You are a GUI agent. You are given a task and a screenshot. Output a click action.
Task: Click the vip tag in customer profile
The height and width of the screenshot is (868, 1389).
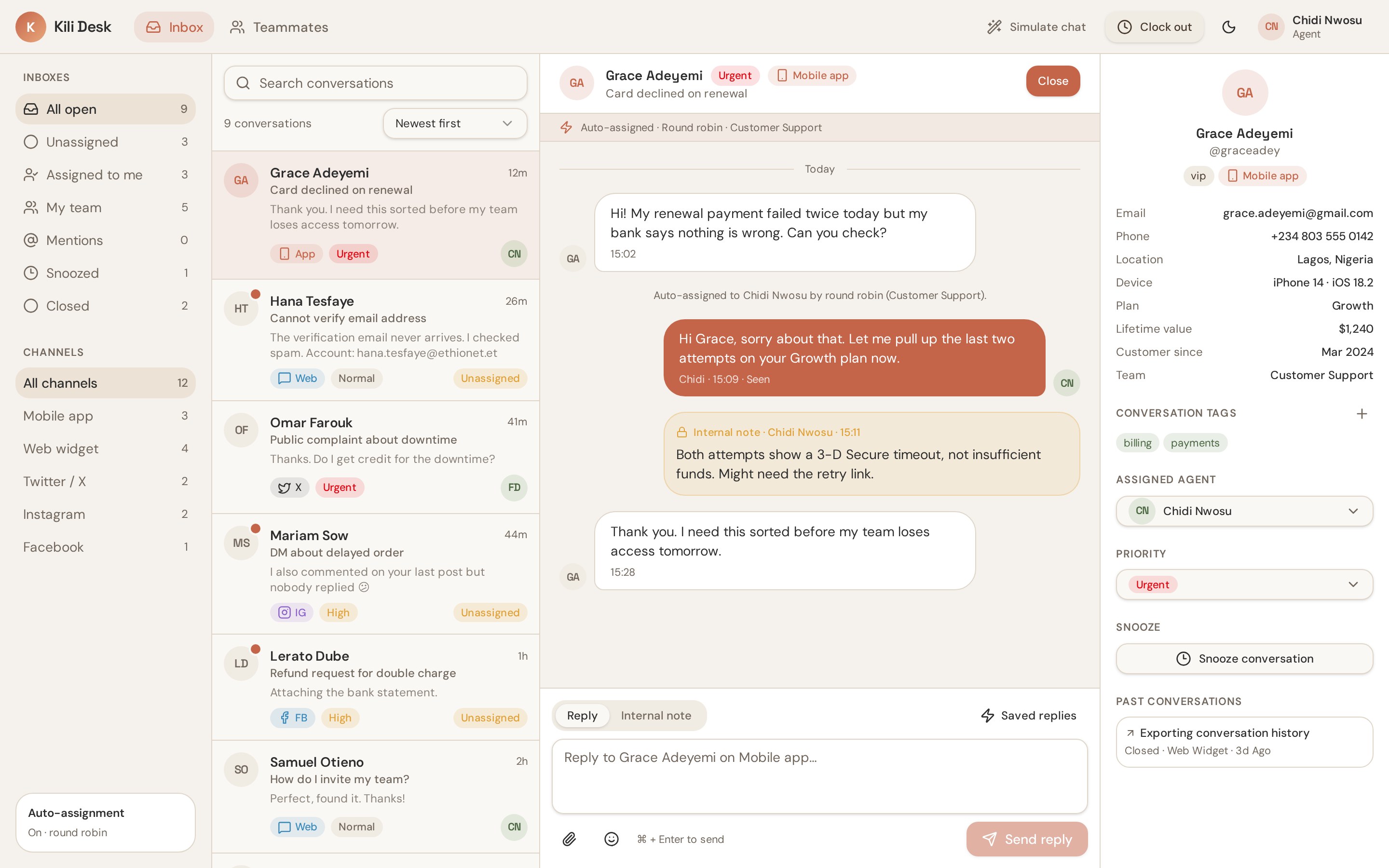(1198, 176)
